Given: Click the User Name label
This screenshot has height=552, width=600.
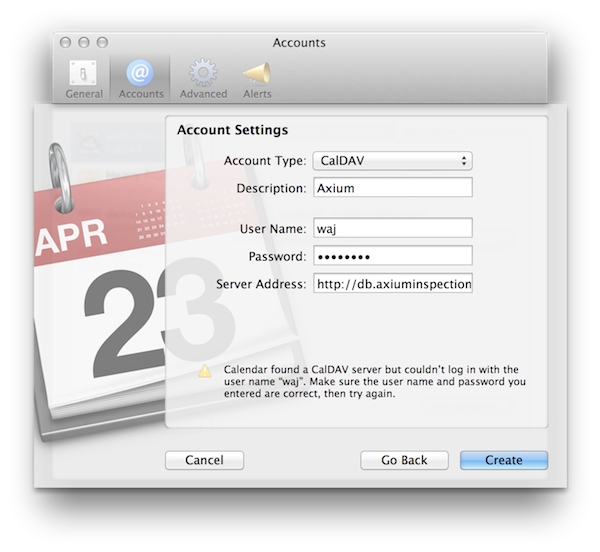Looking at the screenshot, I should point(273,229).
